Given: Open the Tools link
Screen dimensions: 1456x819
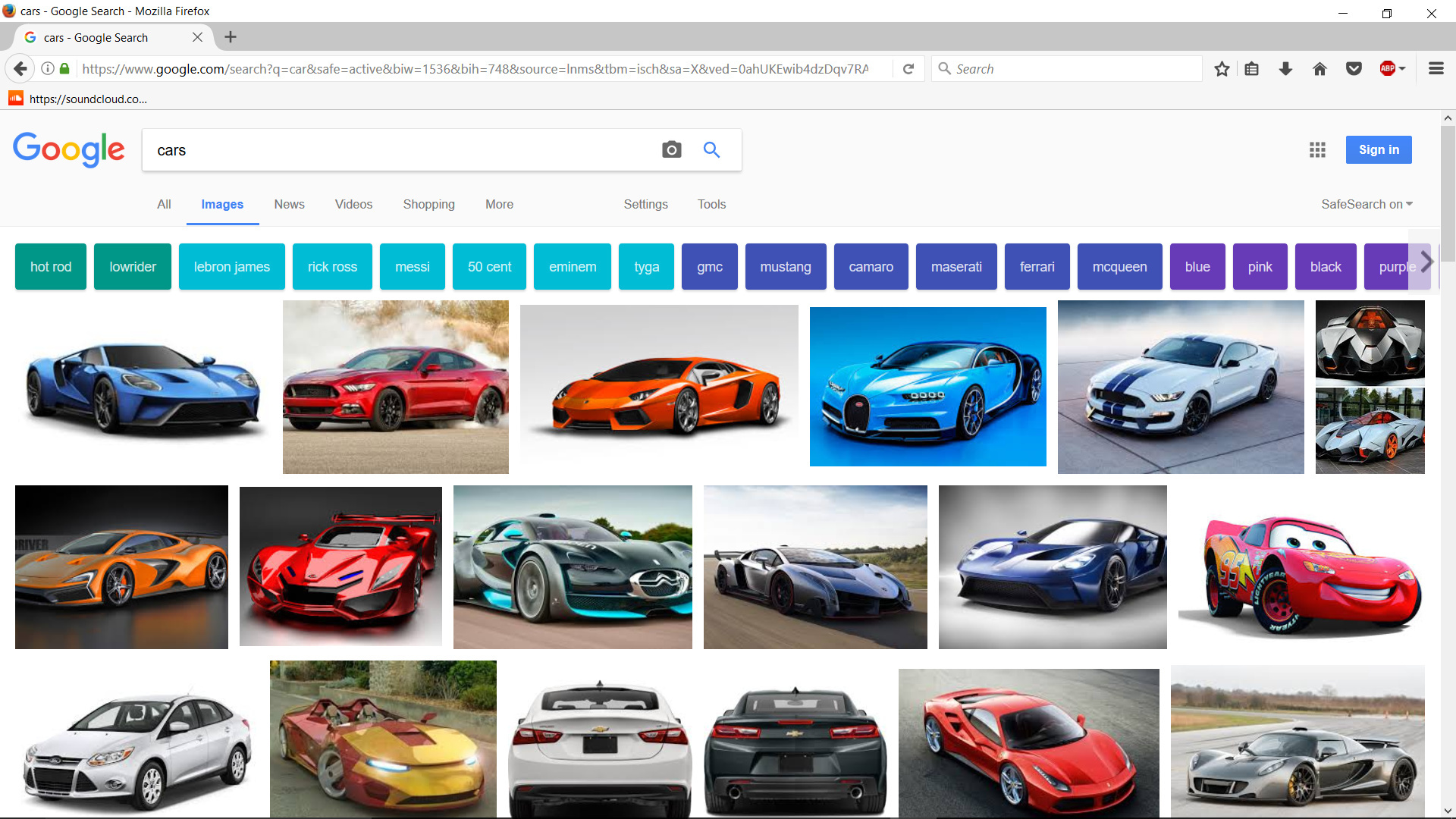Looking at the screenshot, I should coord(711,204).
